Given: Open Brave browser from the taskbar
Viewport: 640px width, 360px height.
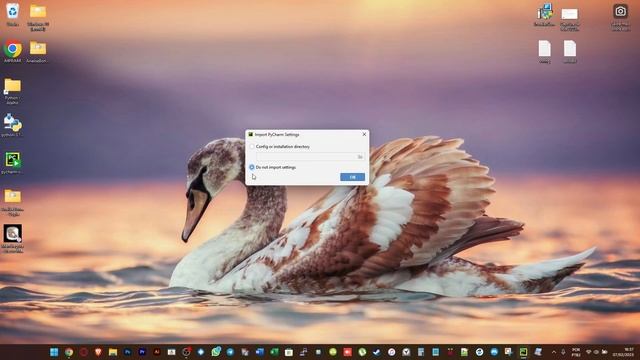Looking at the screenshot, I should point(98,352).
